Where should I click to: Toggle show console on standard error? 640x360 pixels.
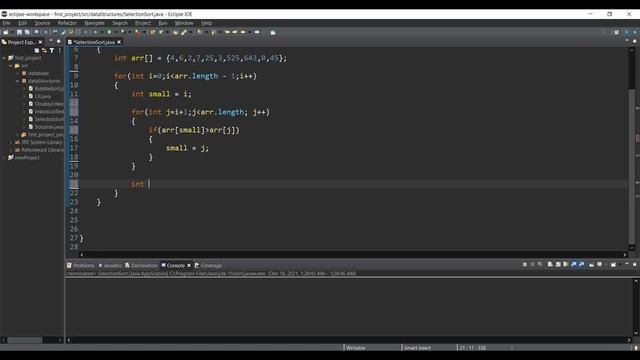coord(581,264)
